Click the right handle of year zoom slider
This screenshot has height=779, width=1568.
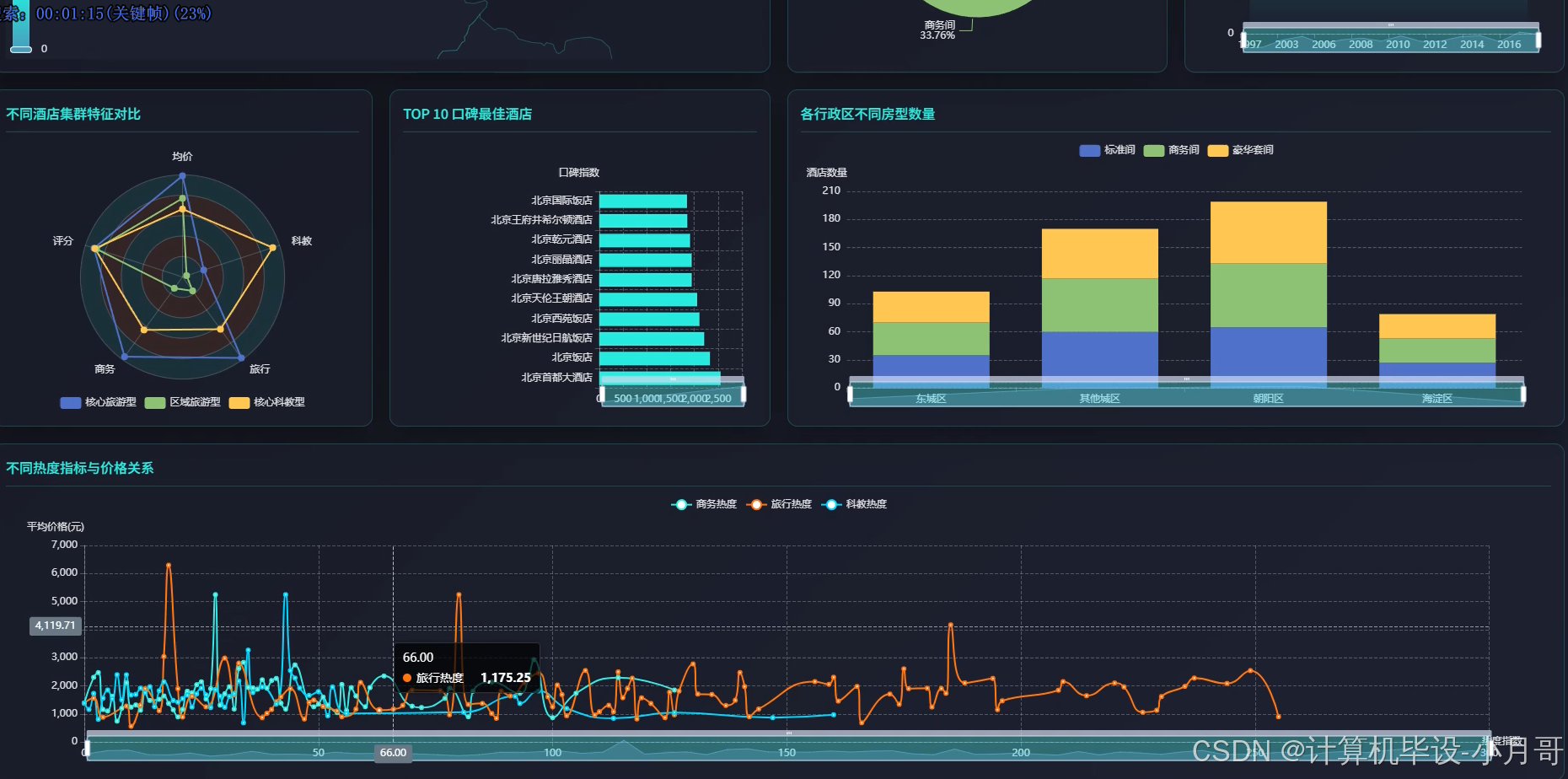pos(1538,40)
